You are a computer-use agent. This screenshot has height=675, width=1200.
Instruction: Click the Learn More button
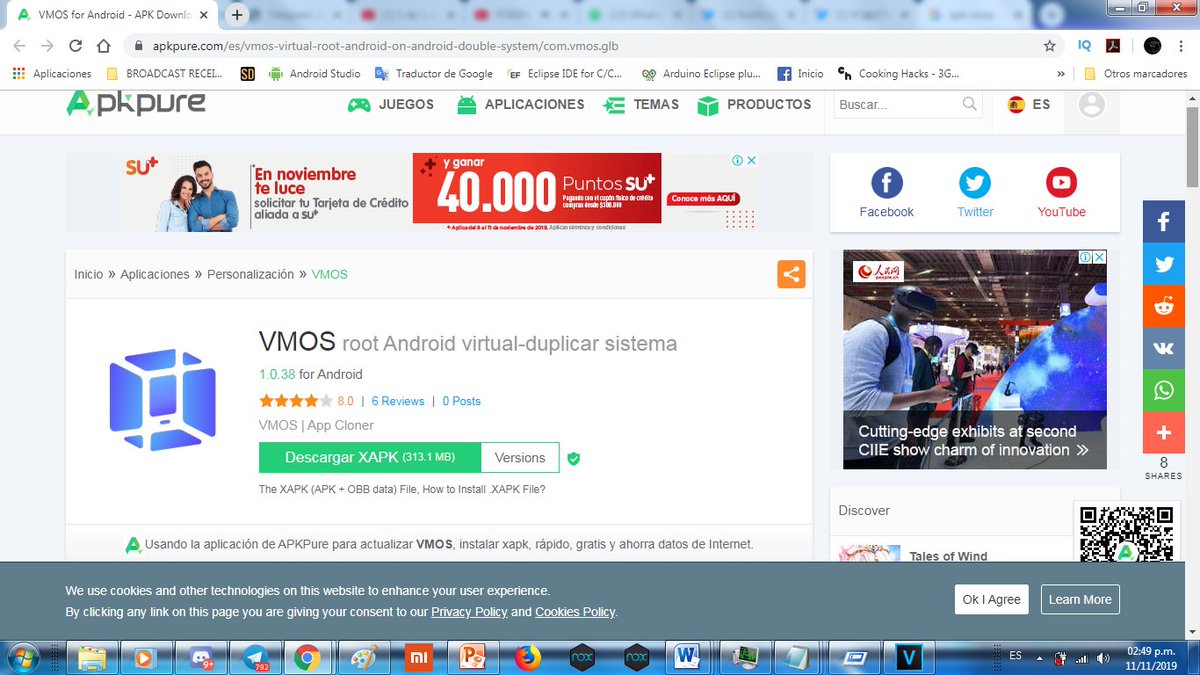[x=1080, y=599]
